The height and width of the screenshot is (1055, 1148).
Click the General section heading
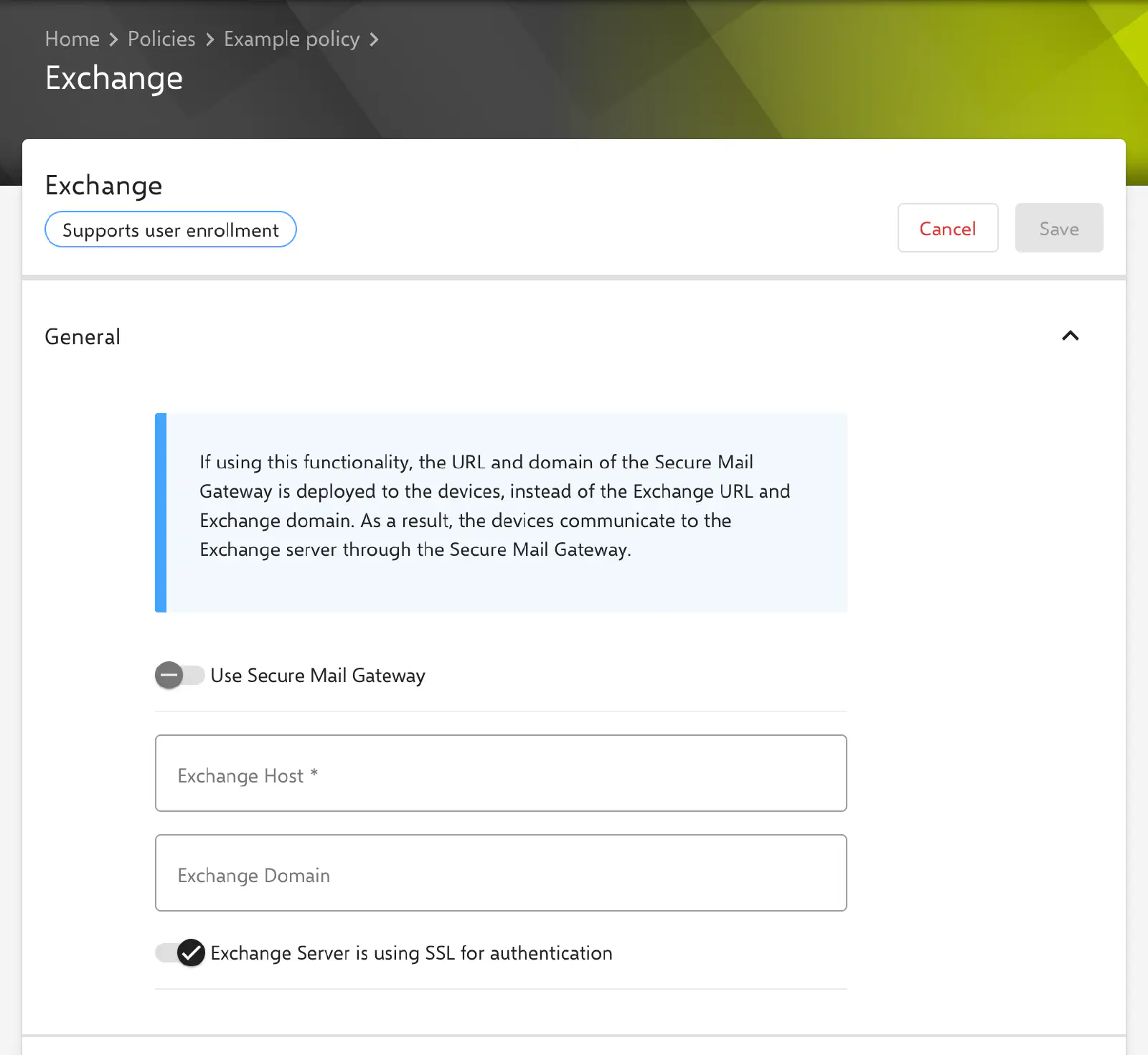(83, 336)
